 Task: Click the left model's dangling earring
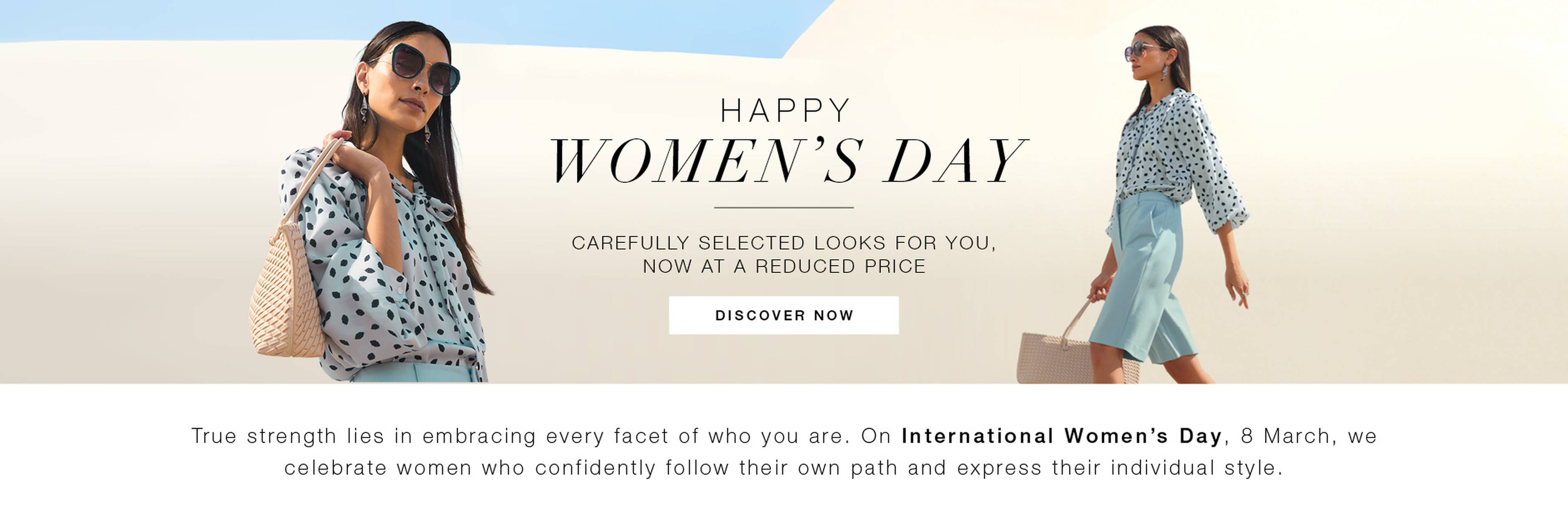pyautogui.click(x=364, y=110)
